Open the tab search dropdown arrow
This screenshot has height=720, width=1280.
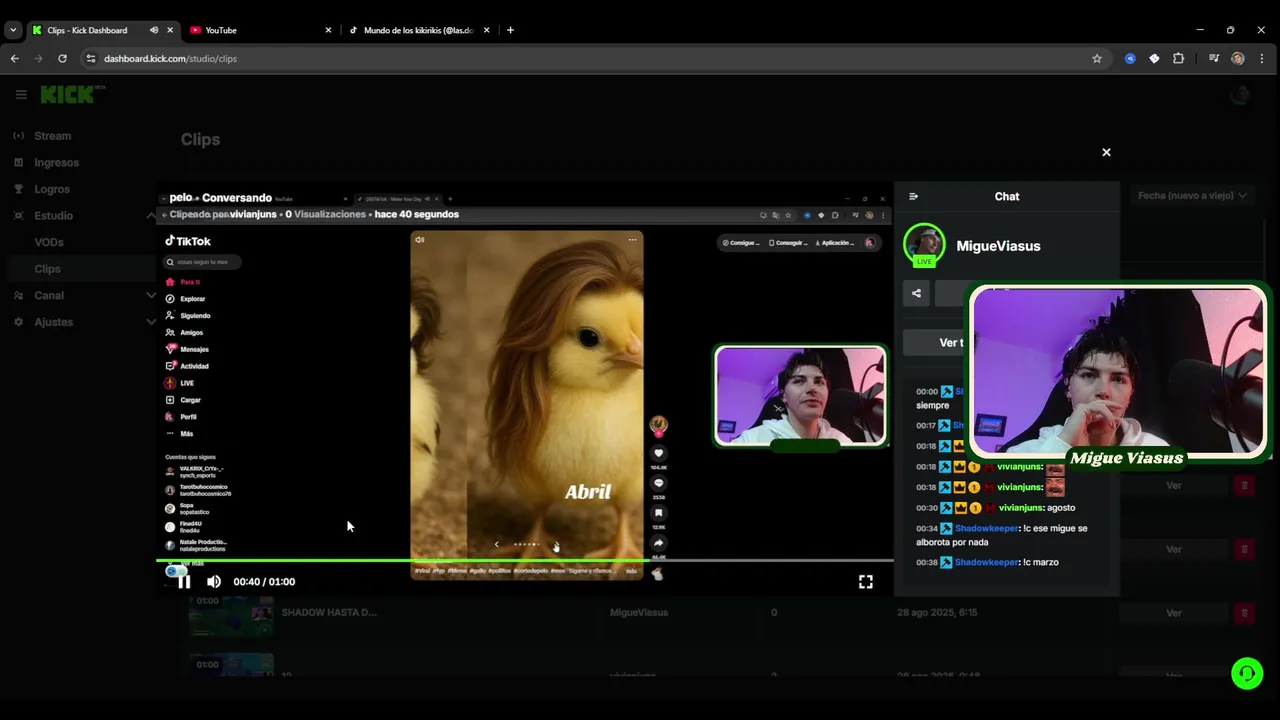[x=13, y=30]
